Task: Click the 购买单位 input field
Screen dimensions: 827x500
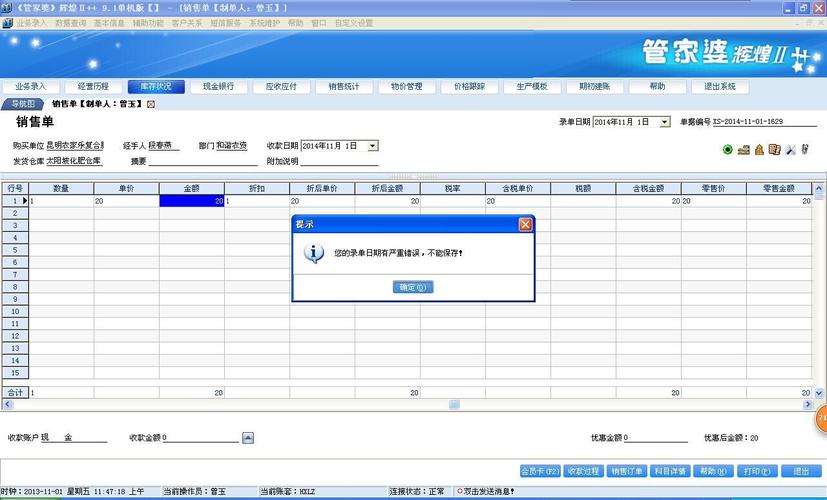Action: [75, 145]
